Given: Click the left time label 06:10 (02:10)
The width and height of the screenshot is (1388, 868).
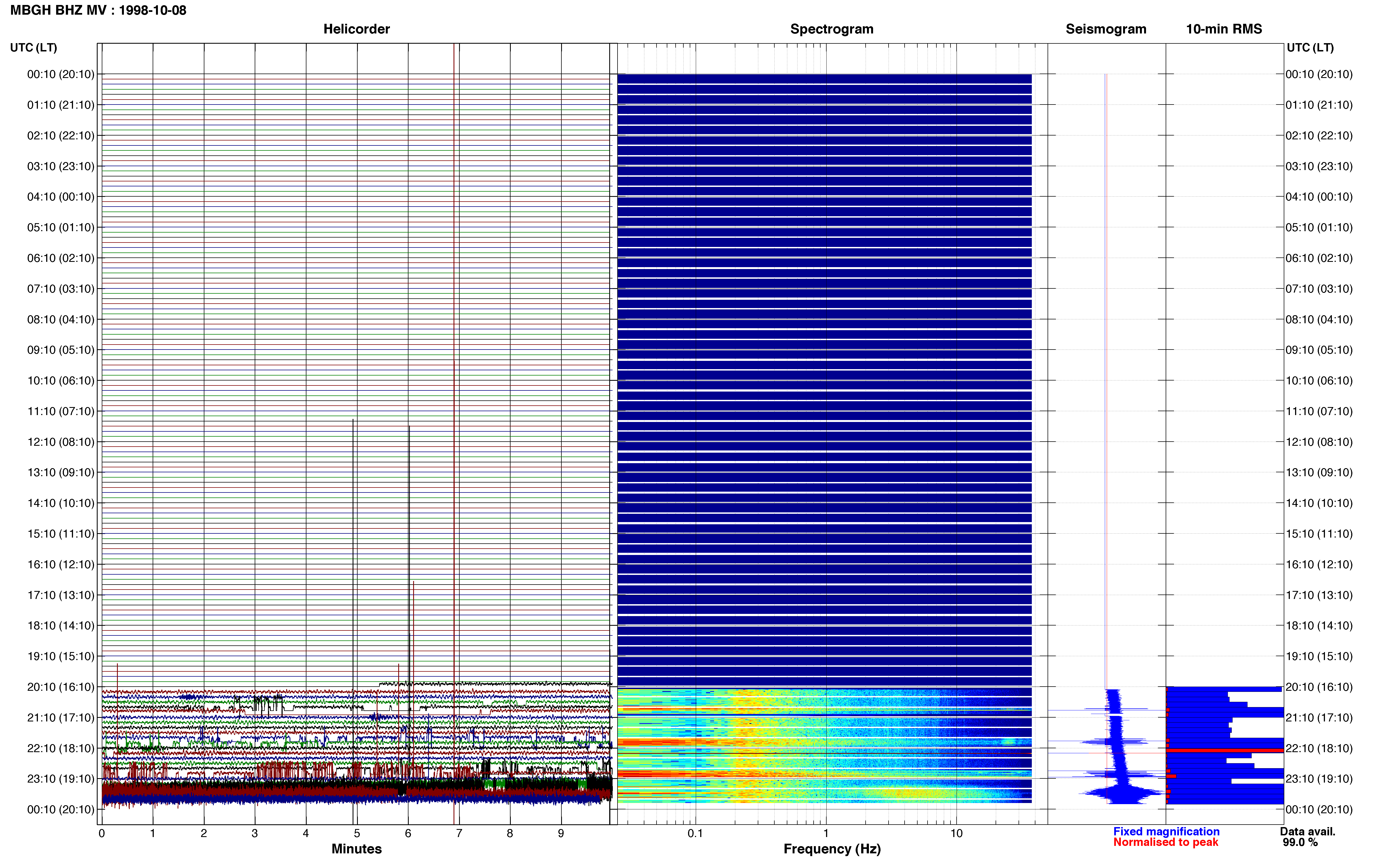Looking at the screenshot, I should pyautogui.click(x=61, y=258).
